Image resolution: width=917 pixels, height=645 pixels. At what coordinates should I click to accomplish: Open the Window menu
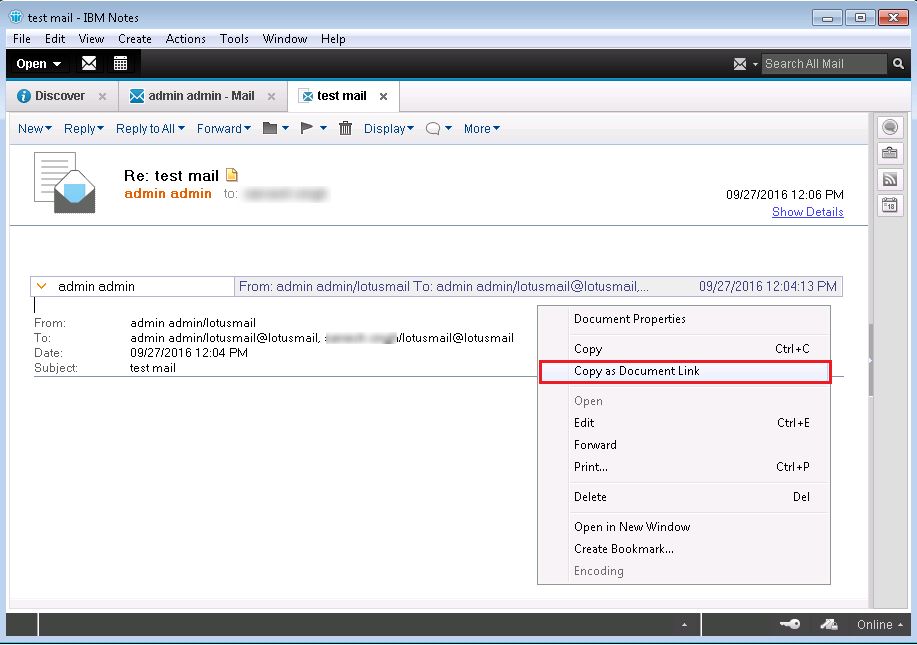pyautogui.click(x=285, y=39)
